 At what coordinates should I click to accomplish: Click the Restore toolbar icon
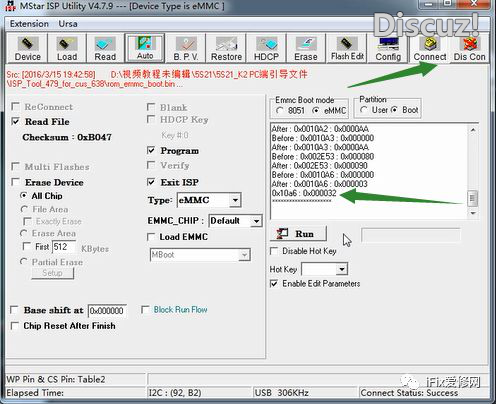(x=226, y=48)
